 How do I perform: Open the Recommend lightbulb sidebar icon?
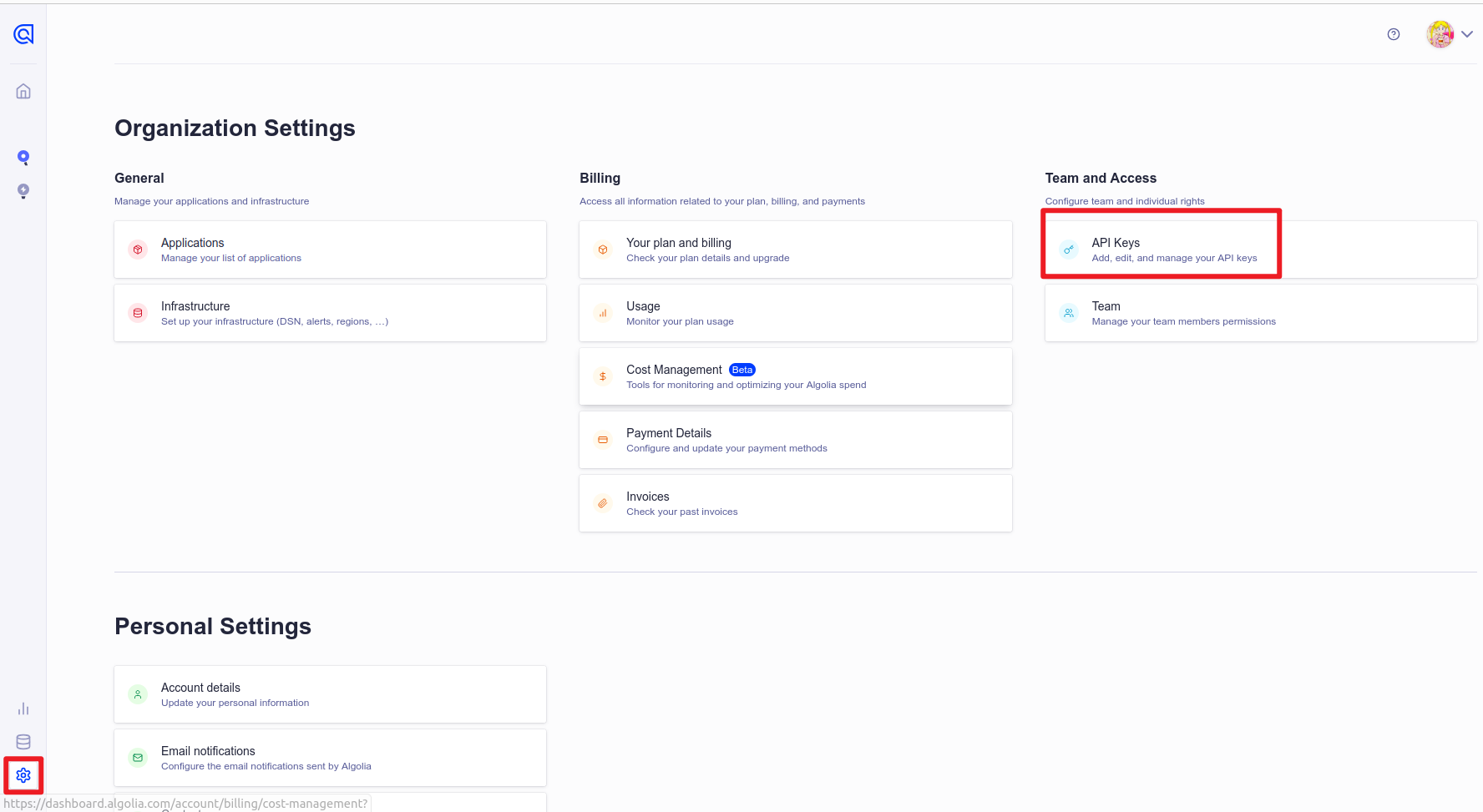pos(23,191)
